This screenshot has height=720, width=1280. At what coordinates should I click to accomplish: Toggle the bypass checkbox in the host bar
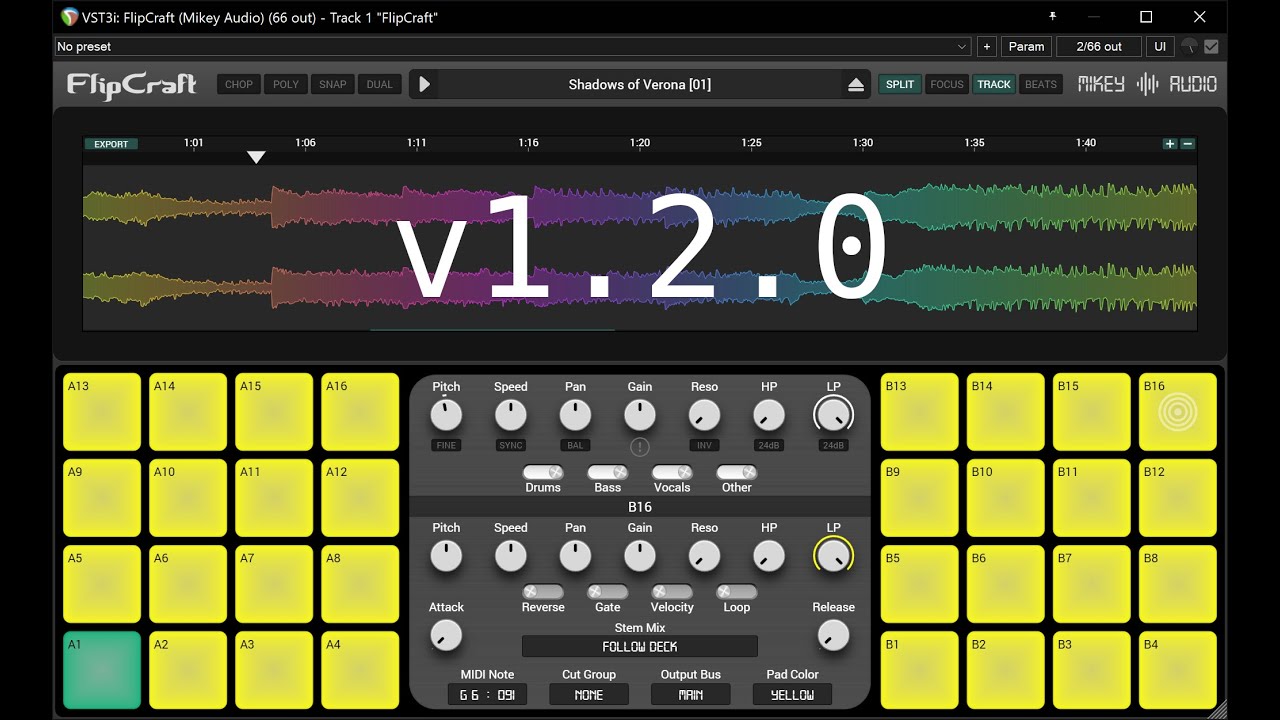coord(1212,46)
